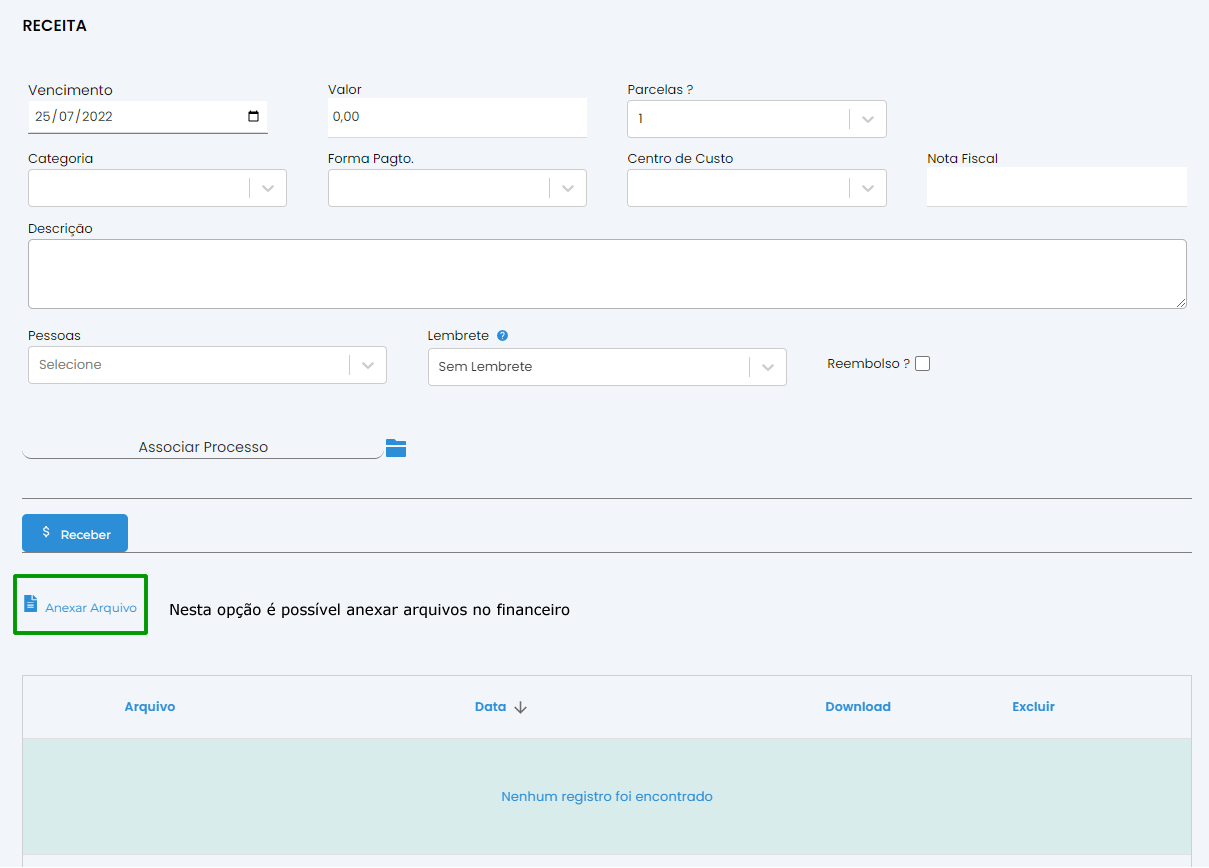Image resolution: width=1209 pixels, height=868 pixels.
Task: Enable the Reembolso checkbox
Action: coord(922,364)
